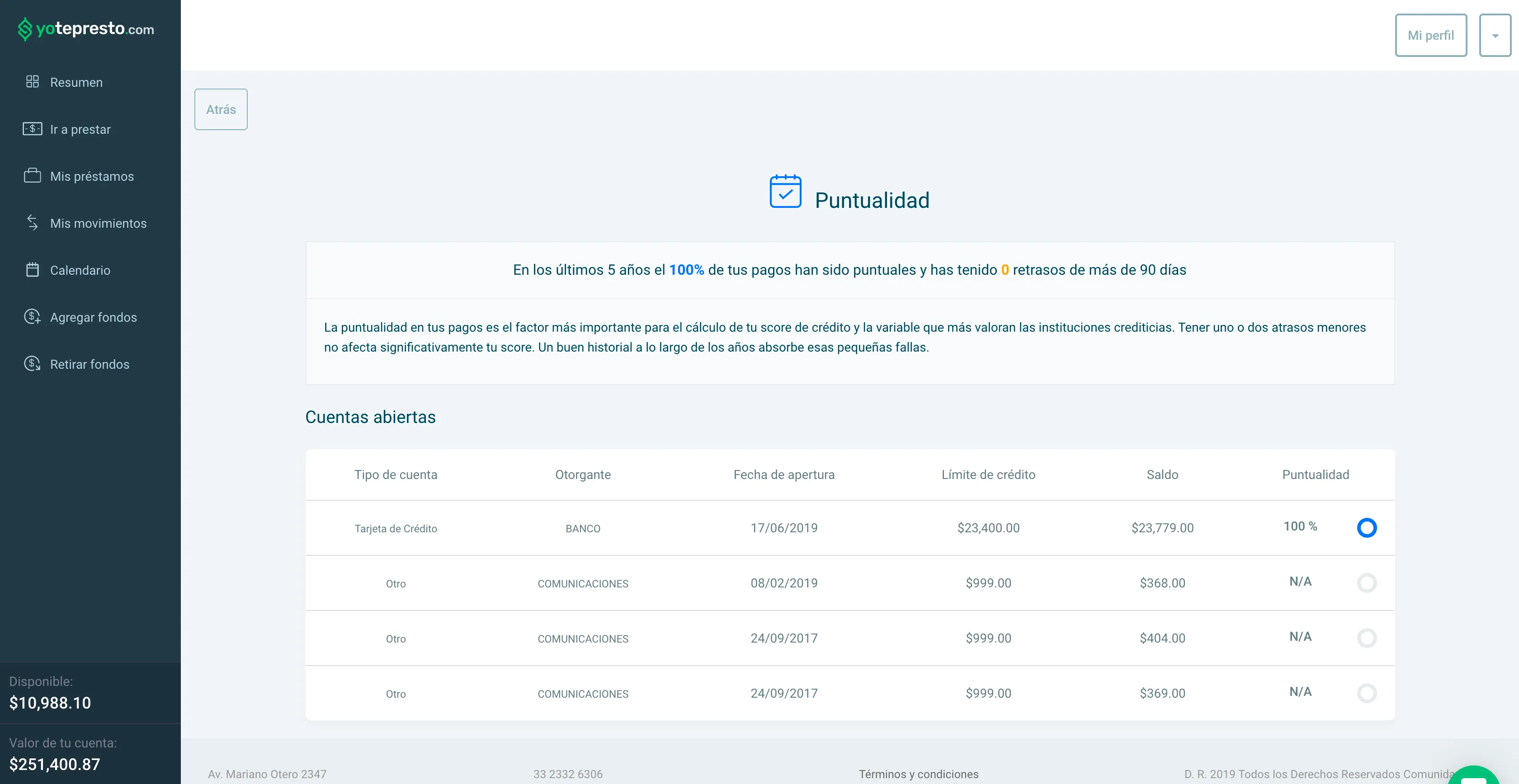The height and width of the screenshot is (784, 1519).
Task: Click the Calendario calendar icon
Action: 33,270
